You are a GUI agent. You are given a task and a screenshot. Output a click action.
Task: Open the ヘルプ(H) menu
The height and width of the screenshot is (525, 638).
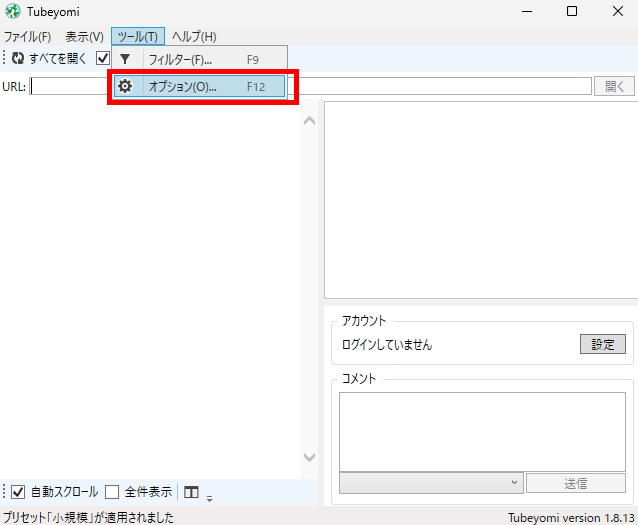[194, 37]
